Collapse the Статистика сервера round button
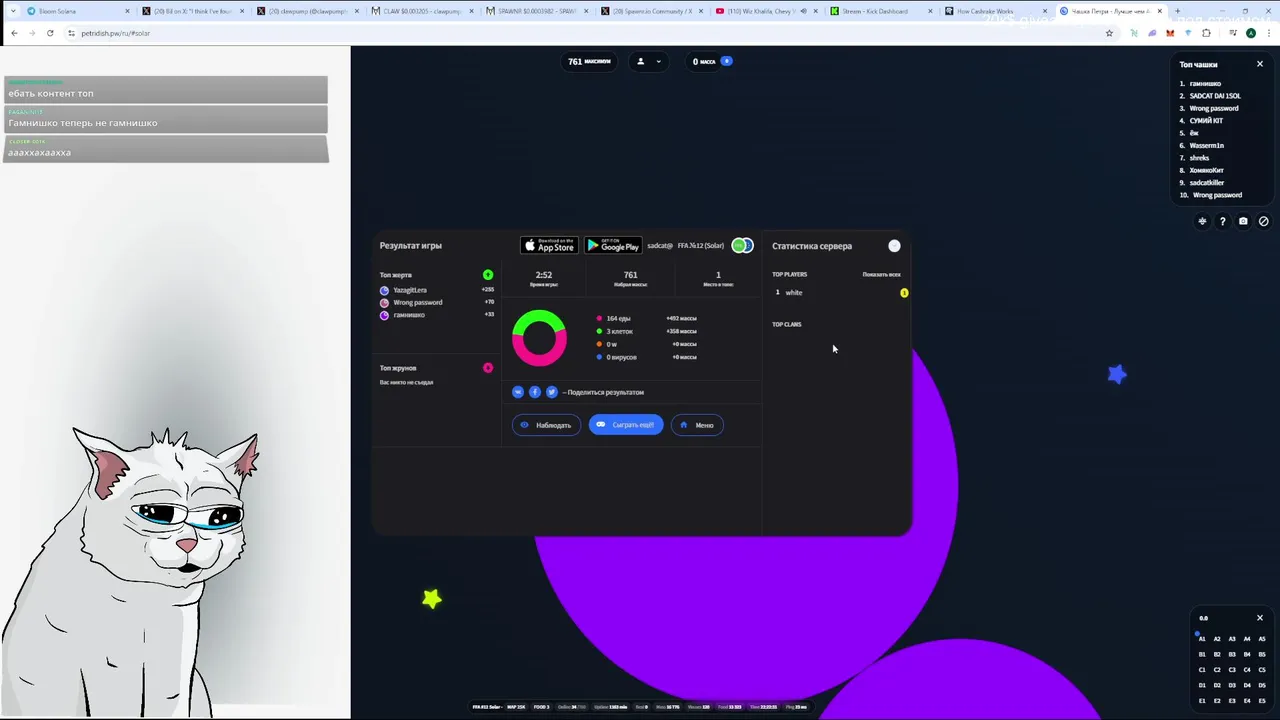Image resolution: width=1280 pixels, height=720 pixels. (894, 246)
